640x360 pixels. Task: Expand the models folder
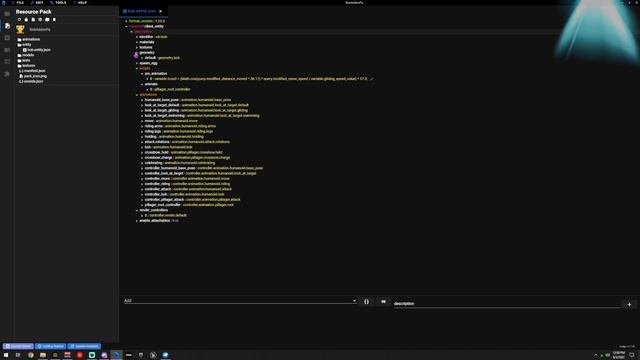(26, 55)
